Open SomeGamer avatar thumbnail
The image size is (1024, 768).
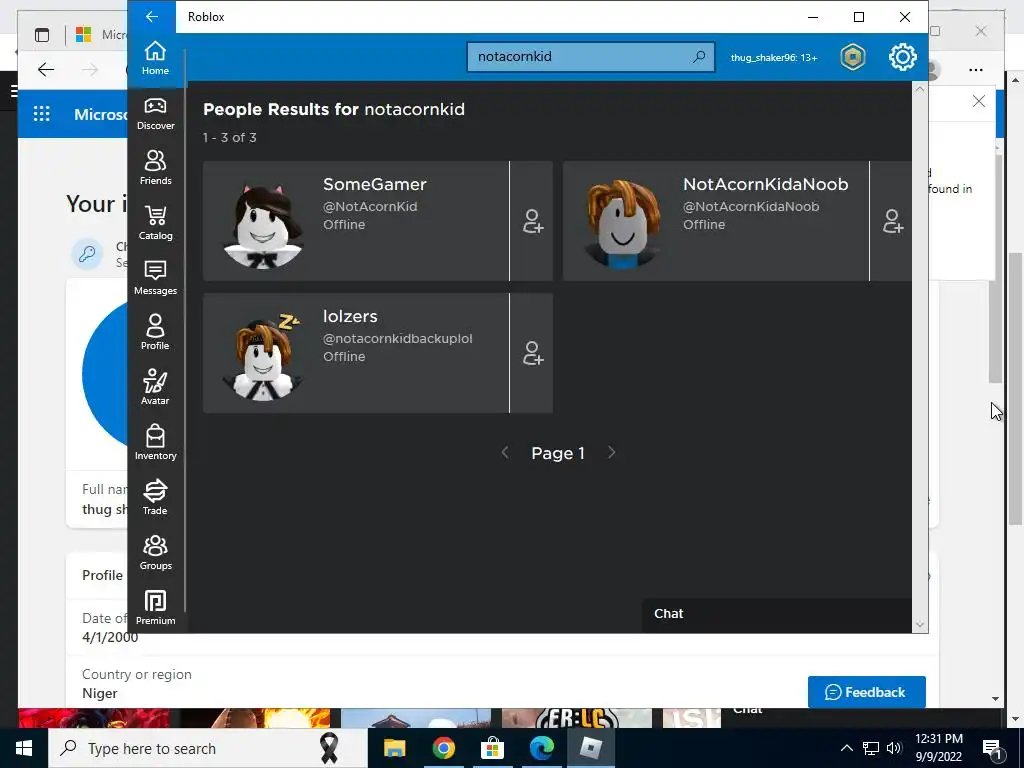[x=263, y=225]
